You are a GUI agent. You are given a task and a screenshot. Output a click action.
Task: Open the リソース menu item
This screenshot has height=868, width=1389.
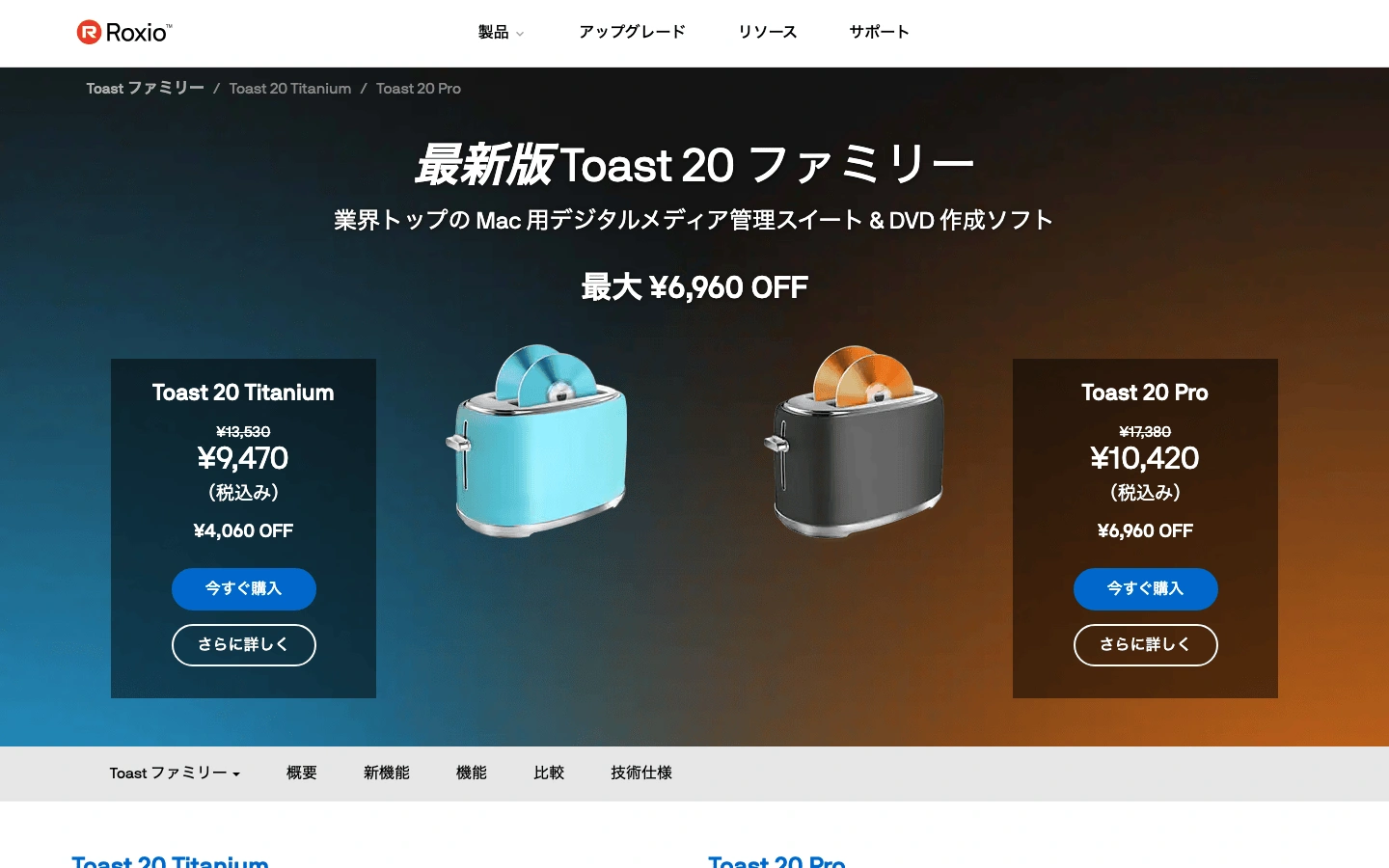tap(767, 32)
